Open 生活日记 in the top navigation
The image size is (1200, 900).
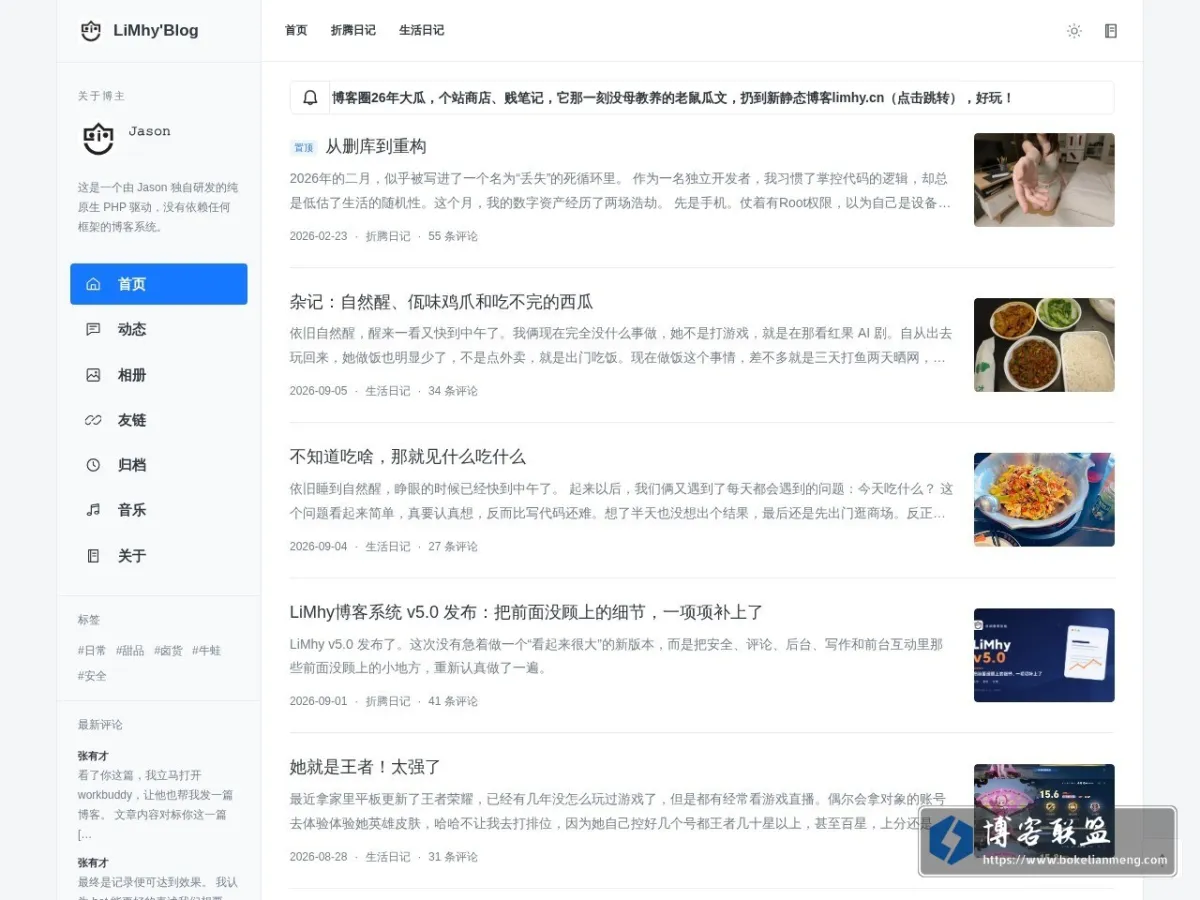(421, 30)
